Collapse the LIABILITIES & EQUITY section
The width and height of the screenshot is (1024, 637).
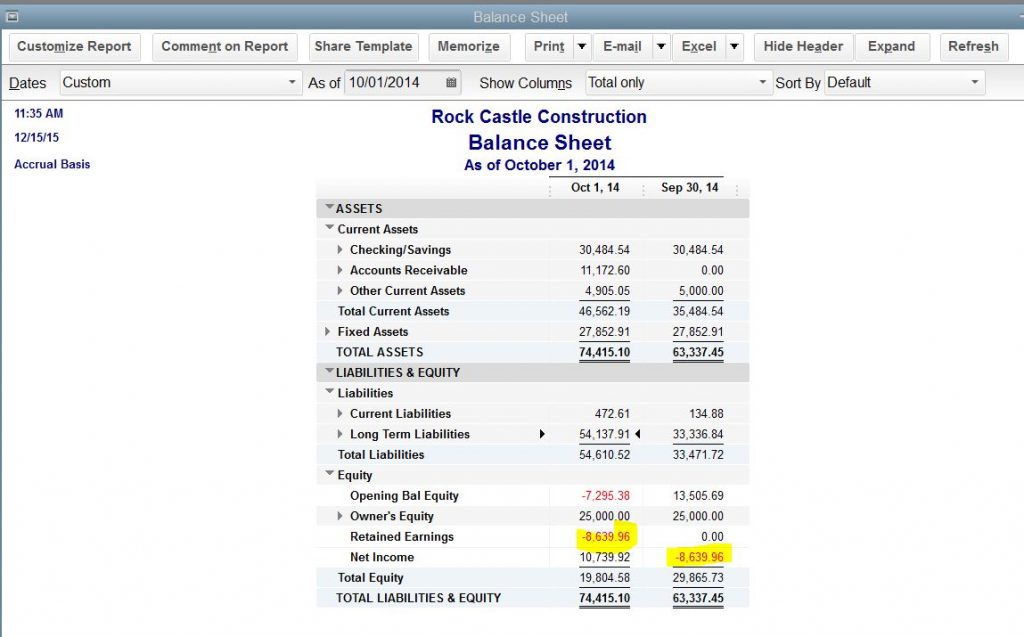(x=328, y=372)
